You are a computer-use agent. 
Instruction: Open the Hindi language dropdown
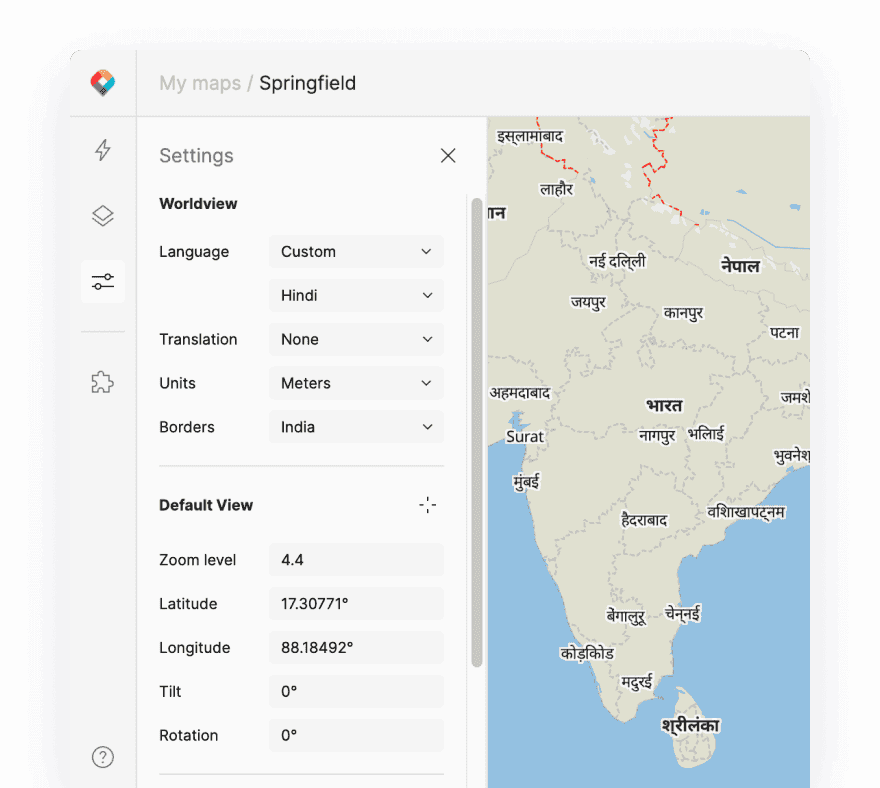pyautogui.click(x=356, y=295)
